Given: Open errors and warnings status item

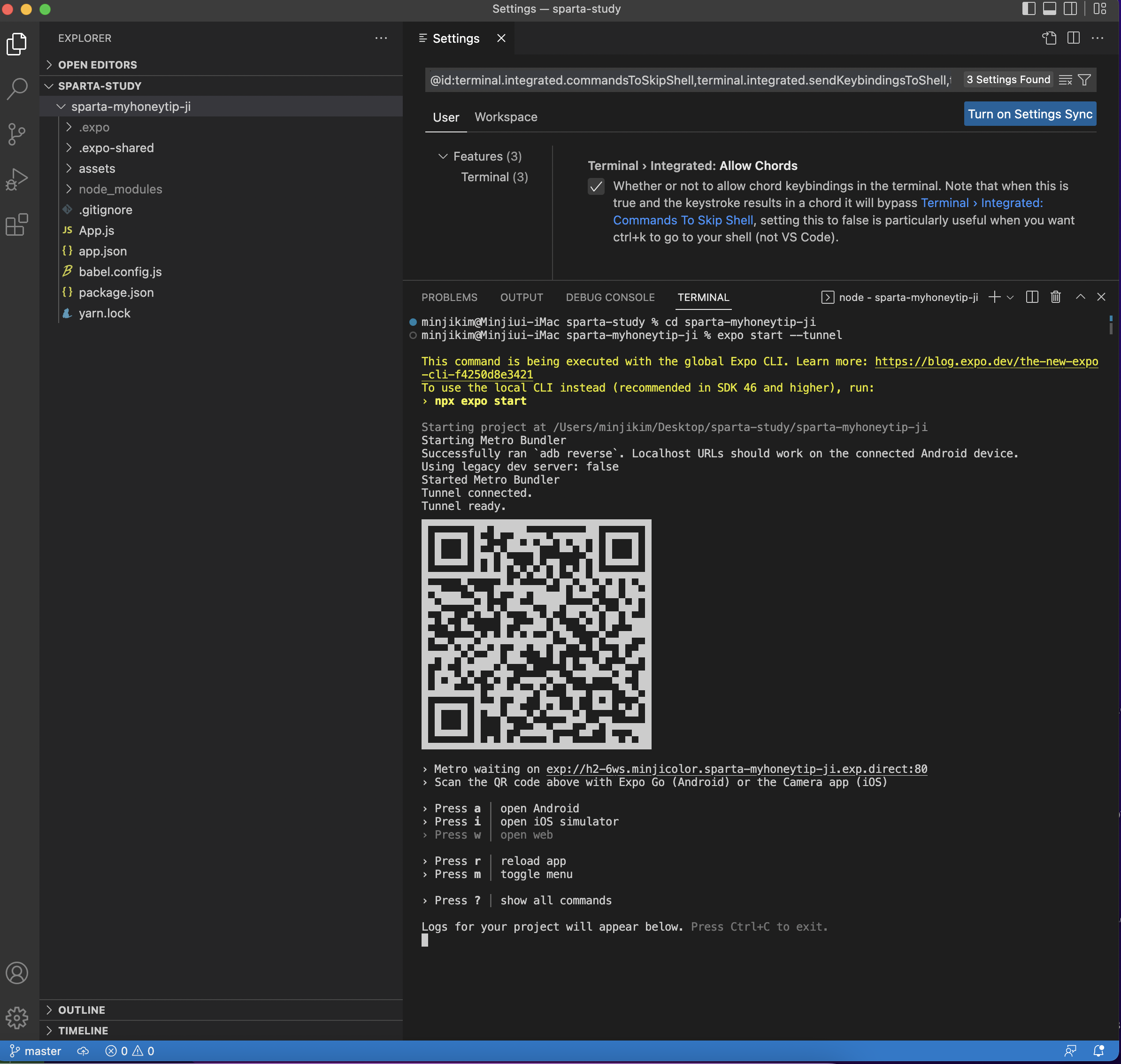Looking at the screenshot, I should click(130, 1051).
